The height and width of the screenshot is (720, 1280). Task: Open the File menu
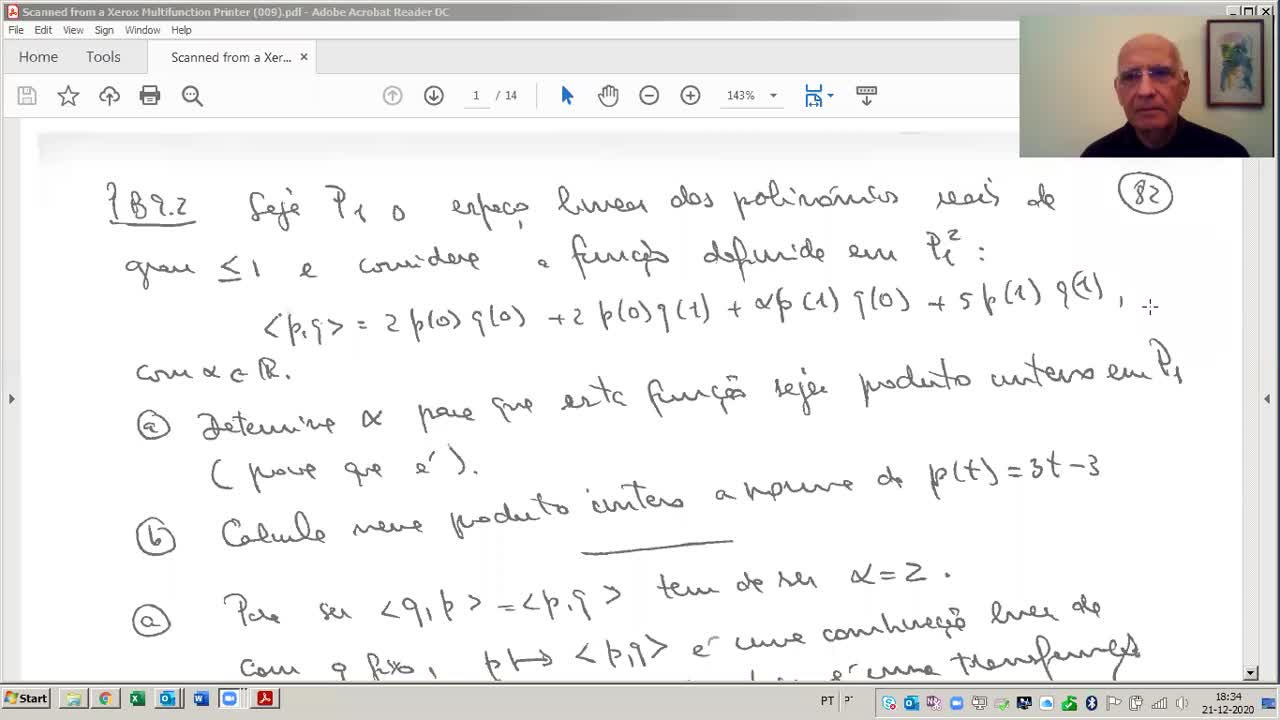16,30
